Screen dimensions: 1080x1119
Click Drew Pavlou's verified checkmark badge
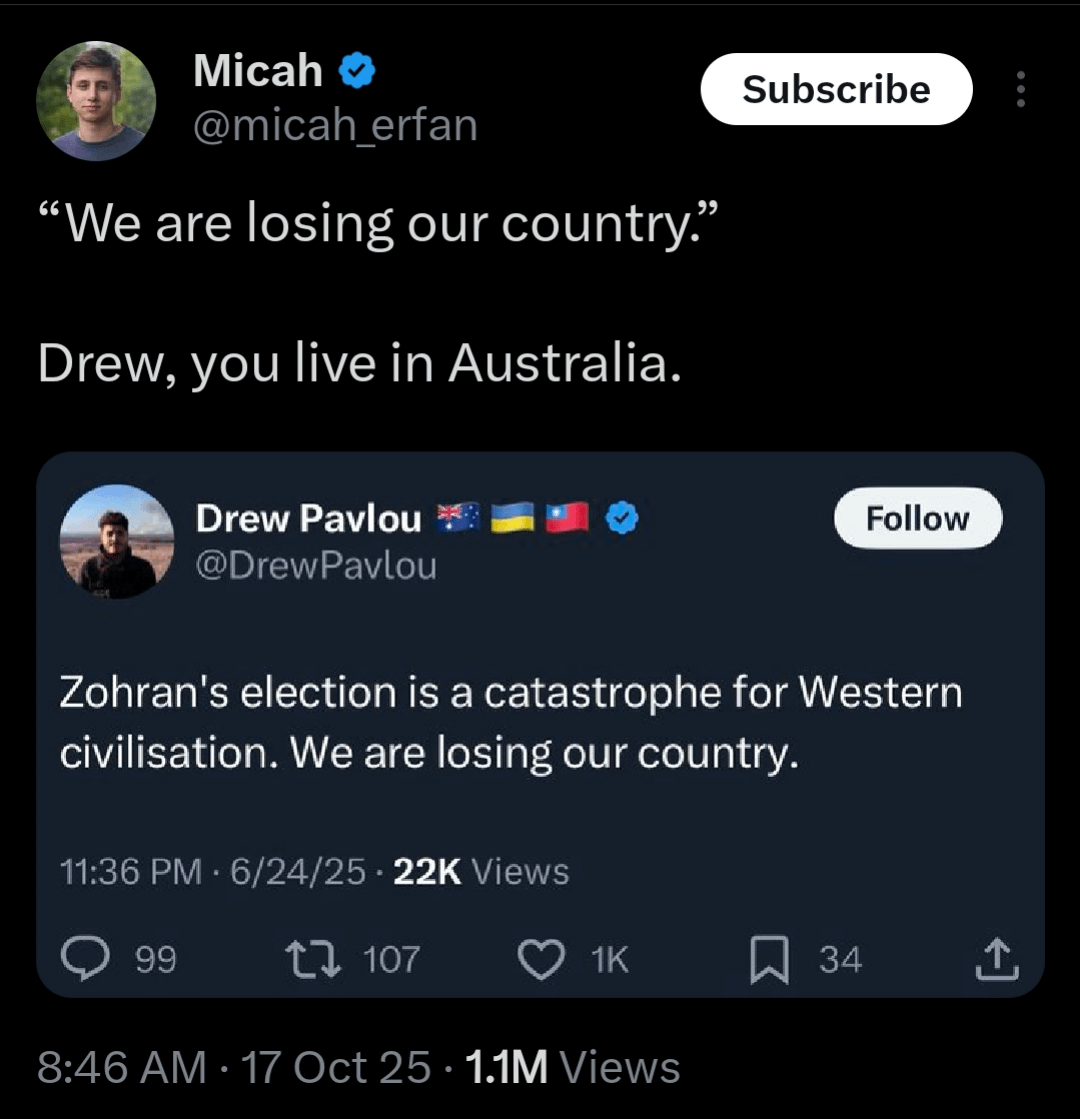pos(624,518)
